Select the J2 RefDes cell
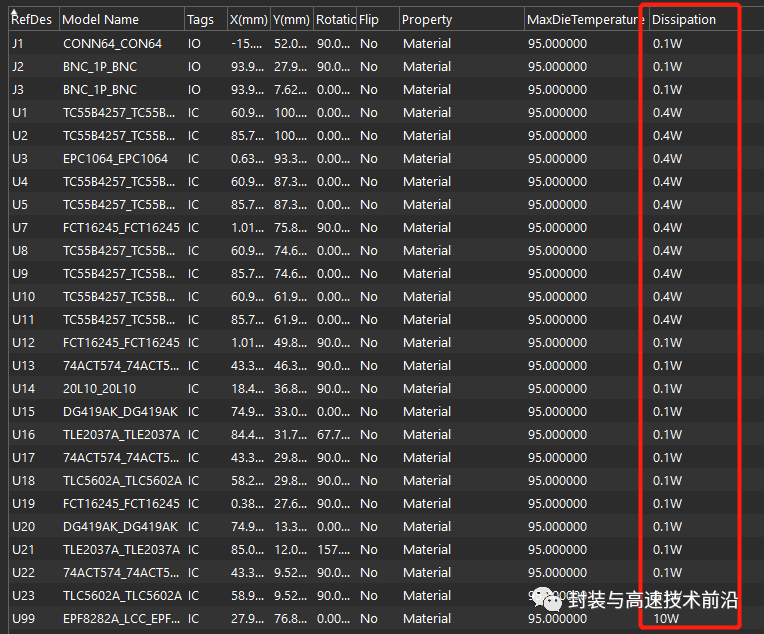This screenshot has height=634, width=764. pos(18,67)
